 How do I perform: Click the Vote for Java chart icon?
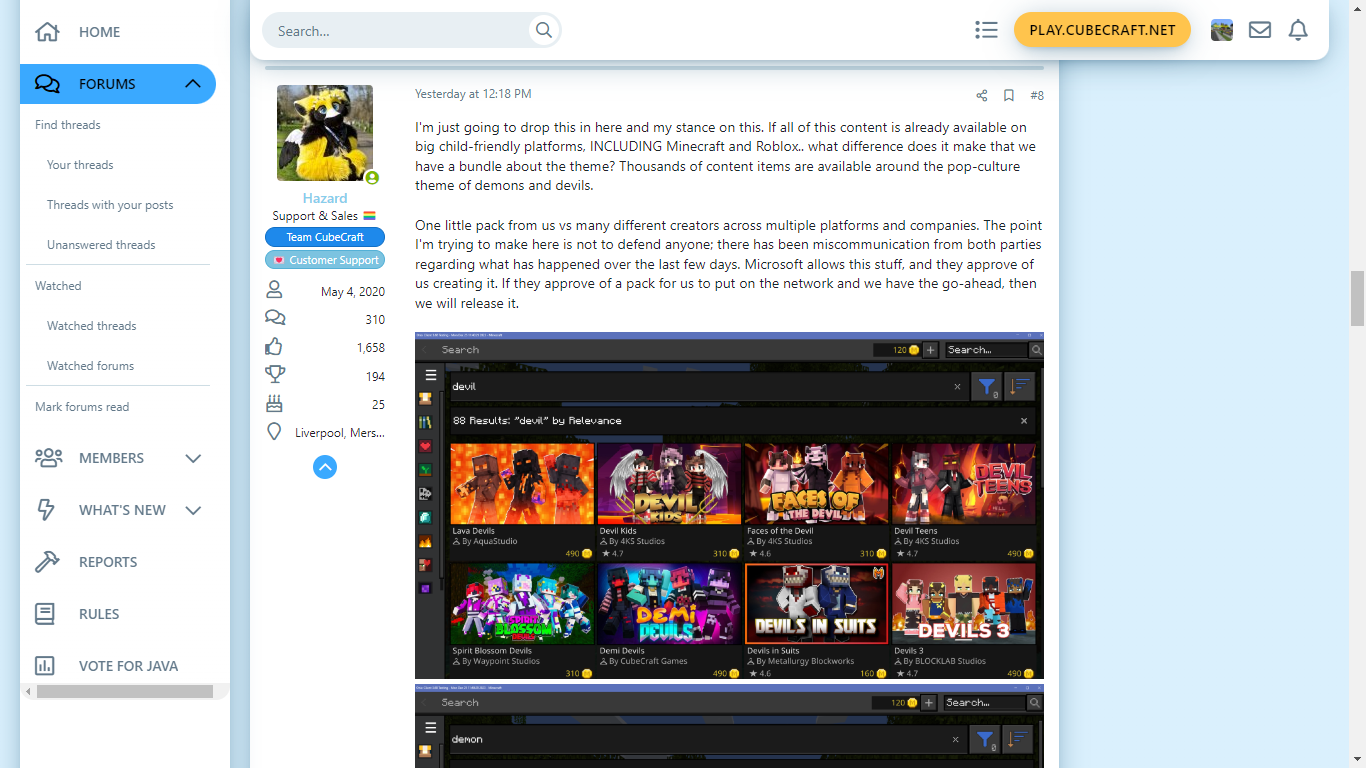point(45,666)
